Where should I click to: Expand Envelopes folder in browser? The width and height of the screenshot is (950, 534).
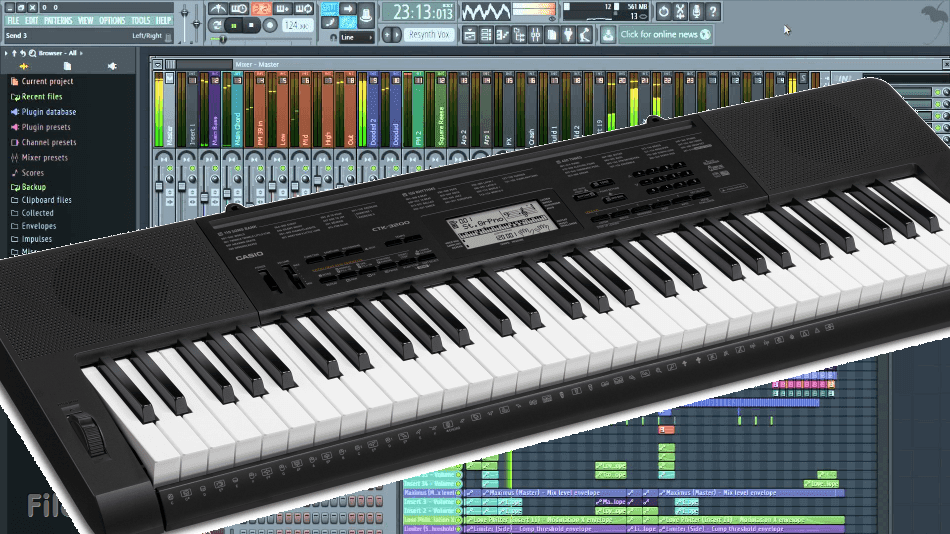pos(33,225)
